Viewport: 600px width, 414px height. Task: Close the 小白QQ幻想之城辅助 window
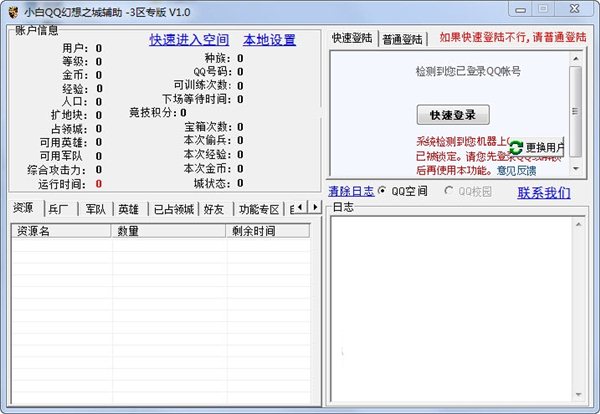[574, 9]
